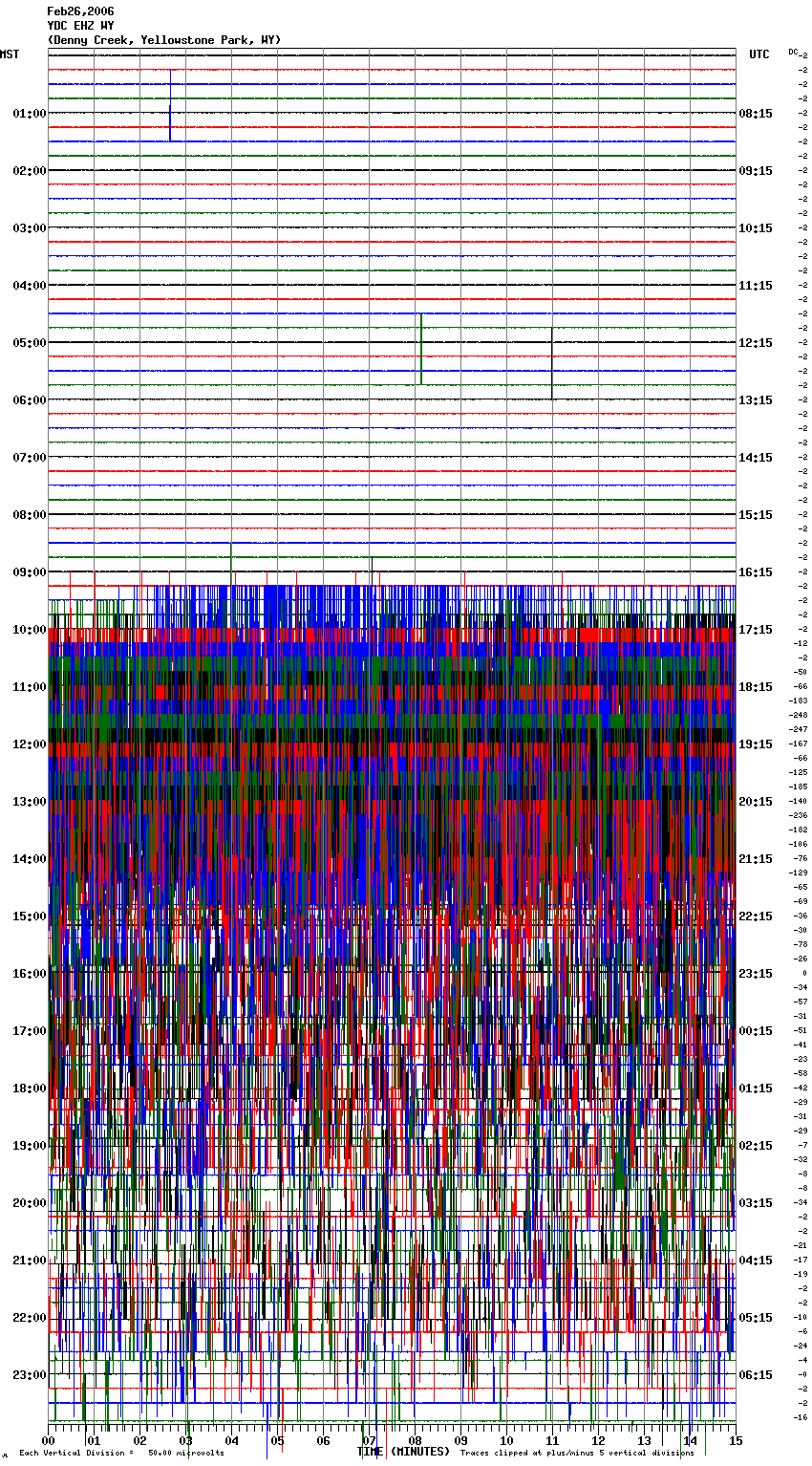Screen dimensions: 812x1466
Task: Click the DC offset value -125
Action: [799, 772]
